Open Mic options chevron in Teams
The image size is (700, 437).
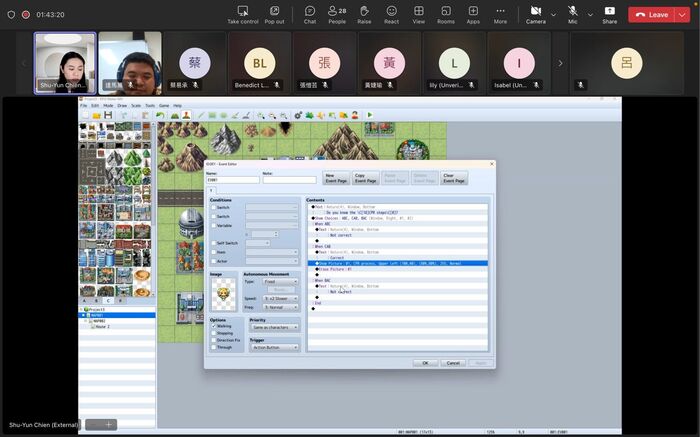coord(590,15)
